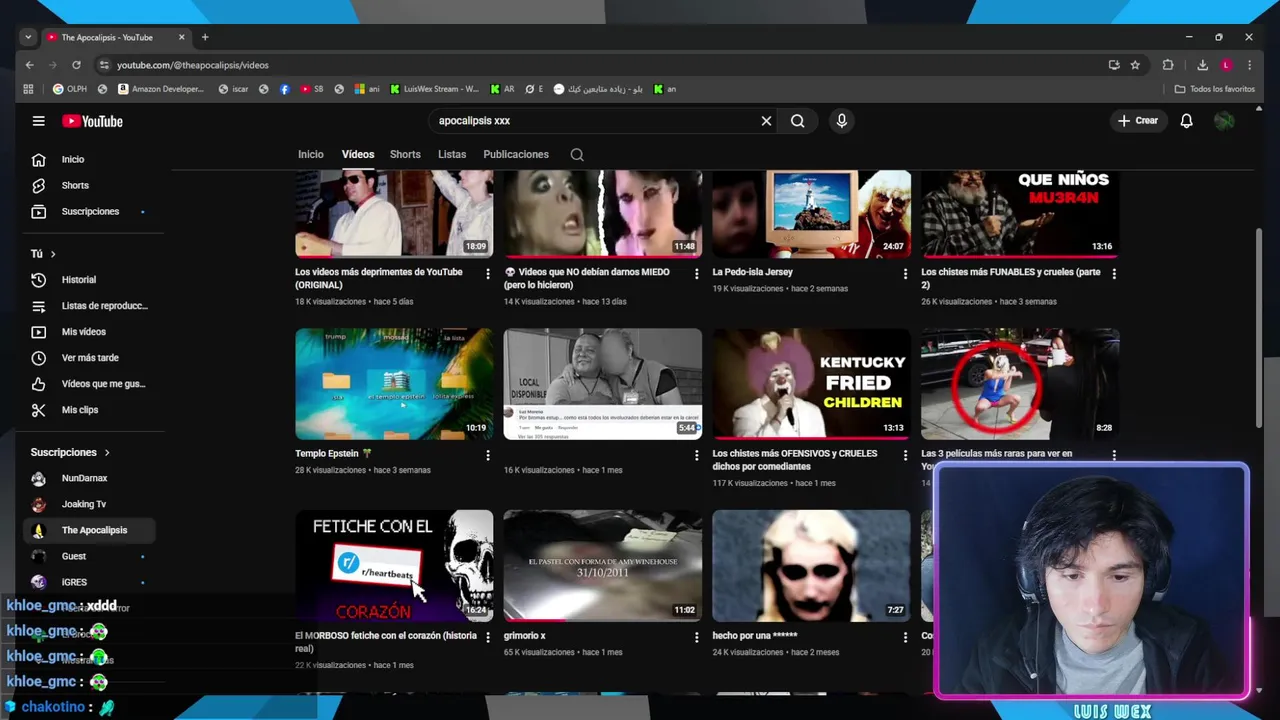Play FETICHE CON EL CORAZÓN thumbnail
Viewport: 1280px width, 720px height.
click(394, 566)
